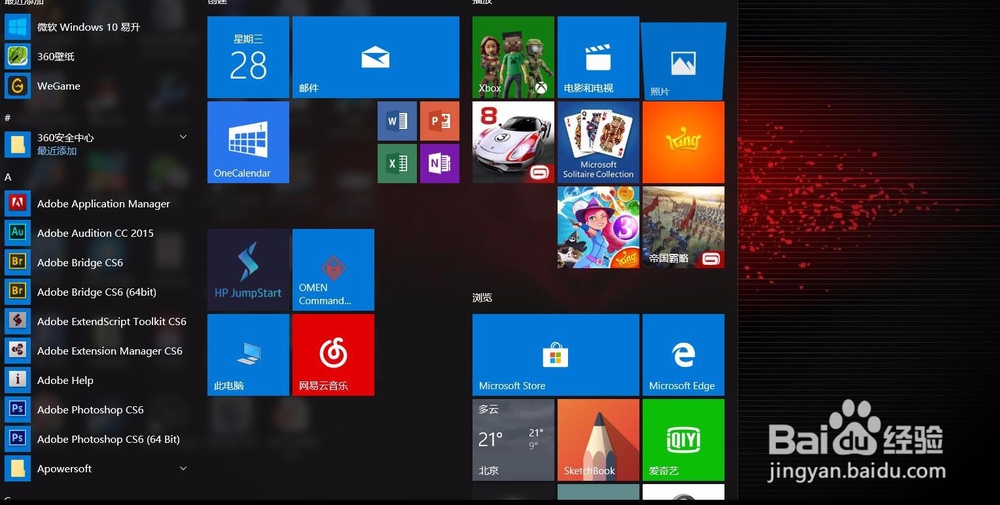Open the Movies & TV (电影和电视) tile
The image size is (1000, 505).
pos(598,57)
